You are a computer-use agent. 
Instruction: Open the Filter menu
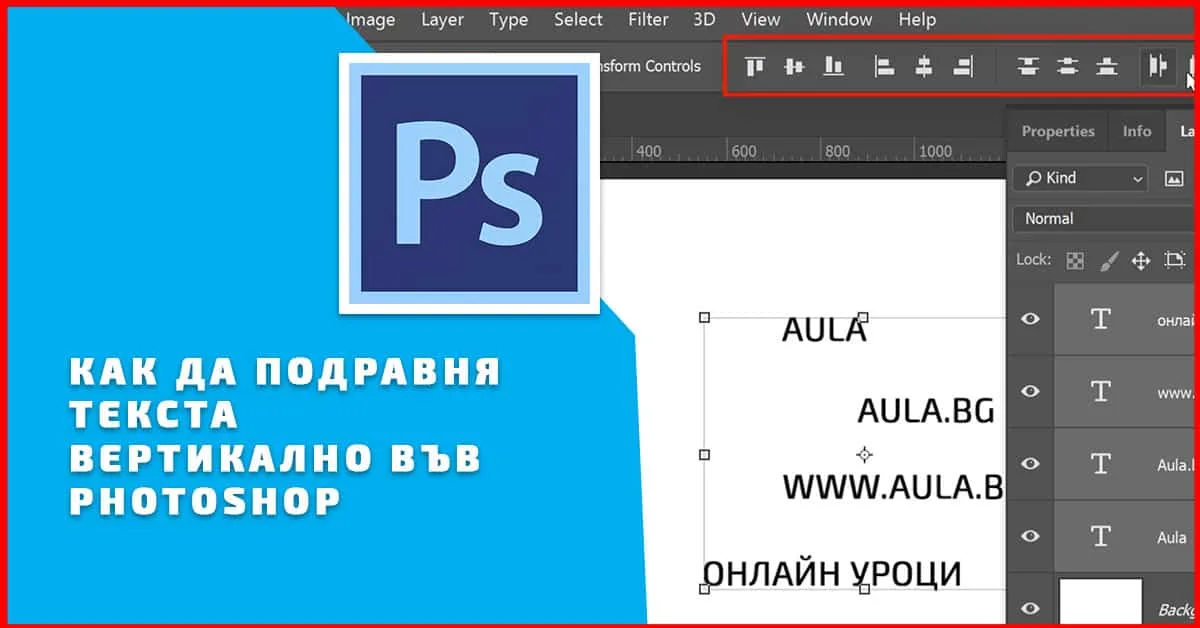pos(649,19)
